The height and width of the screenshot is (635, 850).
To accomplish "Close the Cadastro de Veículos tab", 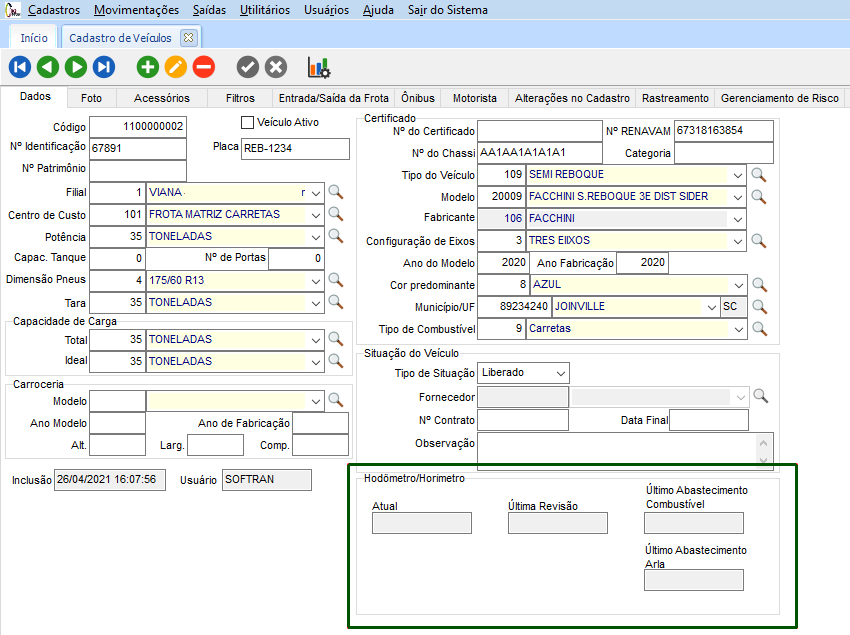I will [x=188, y=37].
